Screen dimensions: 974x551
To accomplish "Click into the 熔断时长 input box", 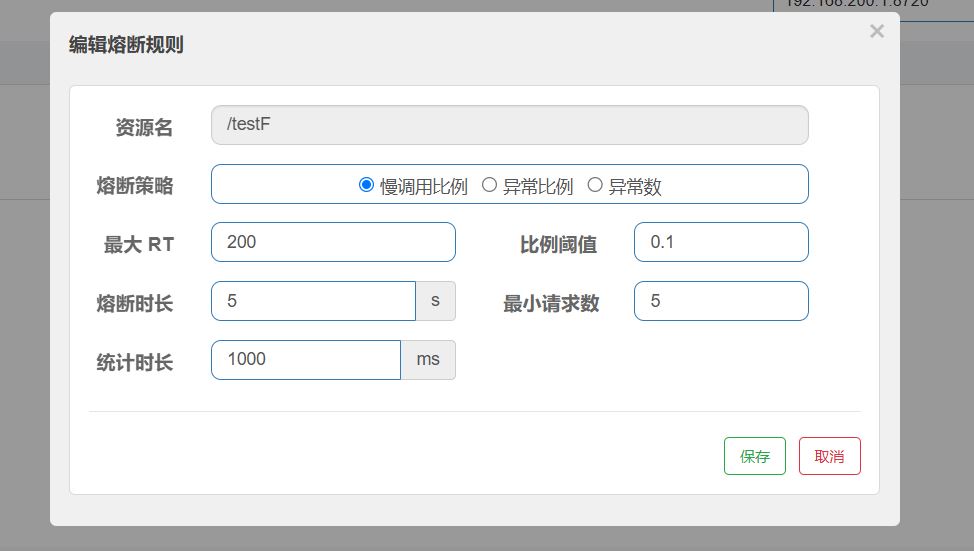I will [313, 301].
